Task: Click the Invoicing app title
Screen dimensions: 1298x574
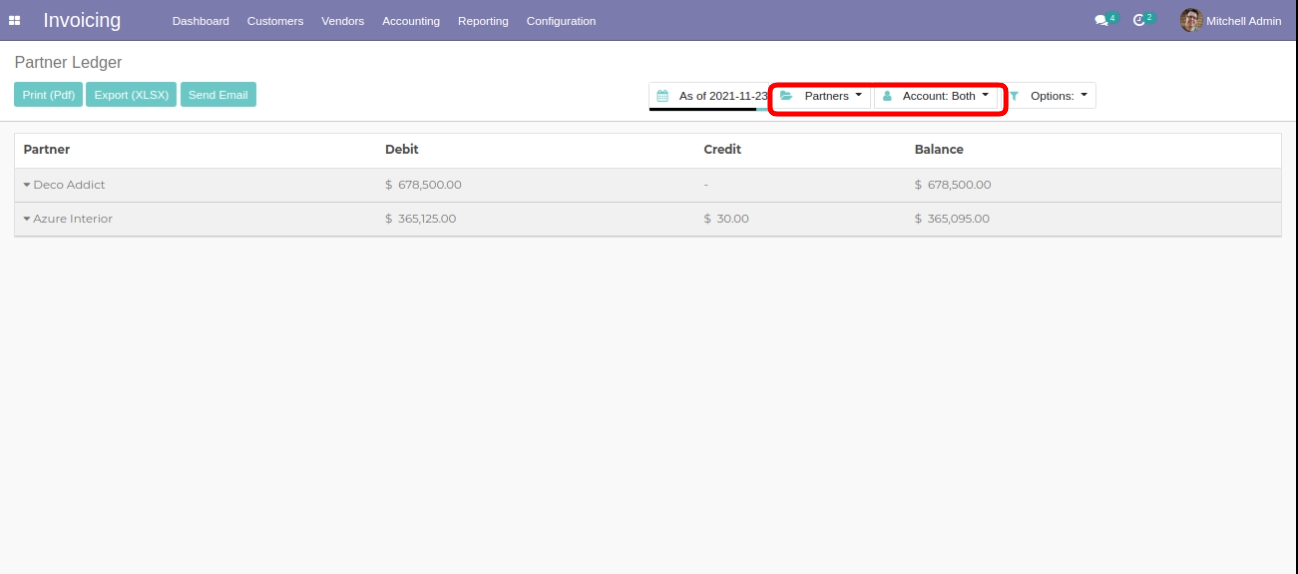Action: pyautogui.click(x=82, y=21)
